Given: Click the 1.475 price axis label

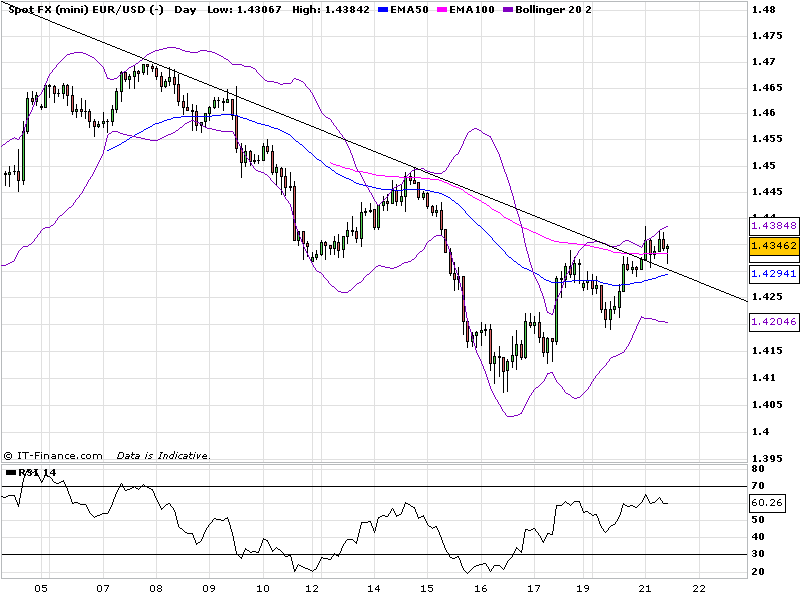Looking at the screenshot, I should click(x=767, y=36).
